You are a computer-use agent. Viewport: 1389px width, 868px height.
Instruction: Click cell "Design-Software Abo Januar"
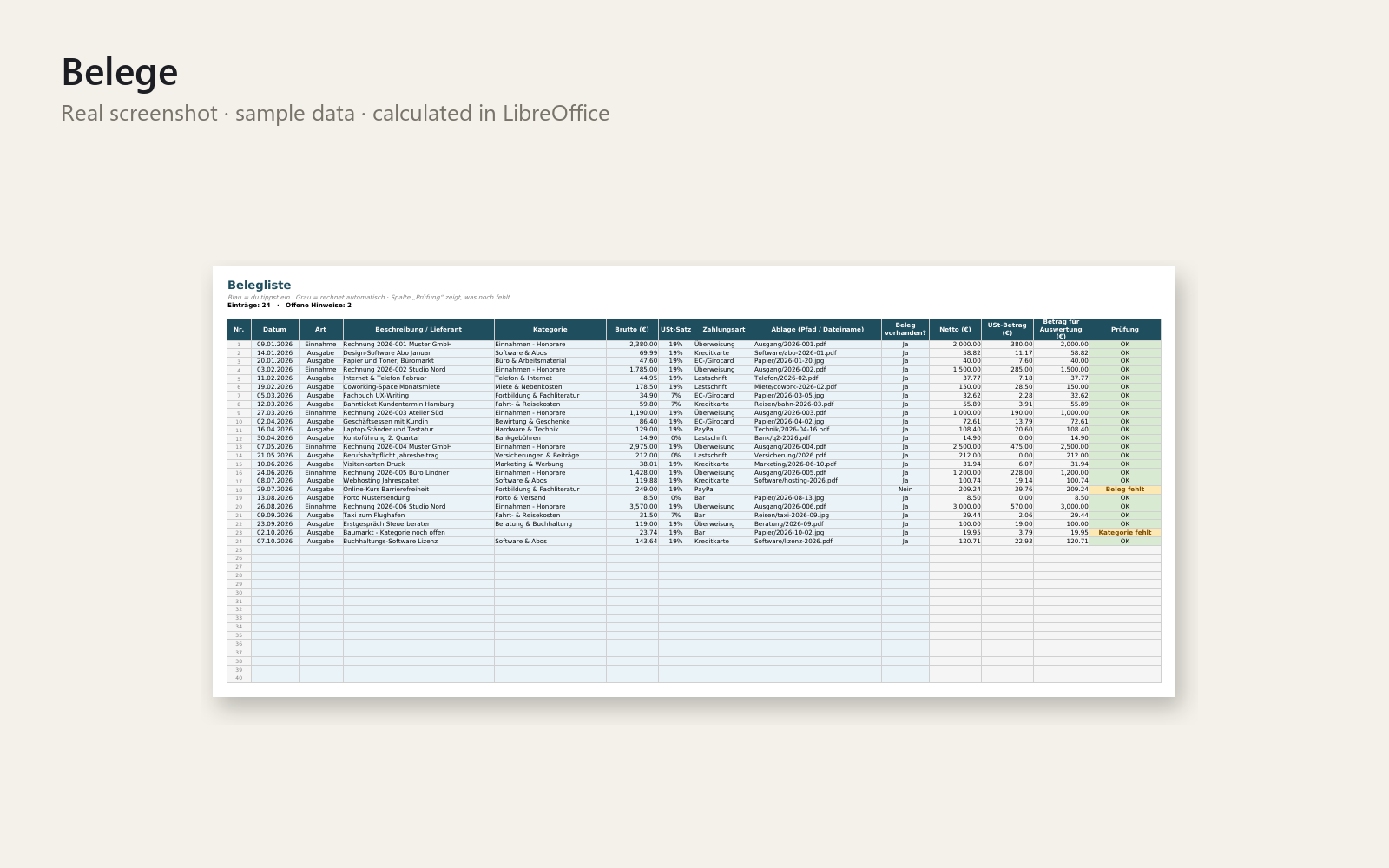coord(418,353)
